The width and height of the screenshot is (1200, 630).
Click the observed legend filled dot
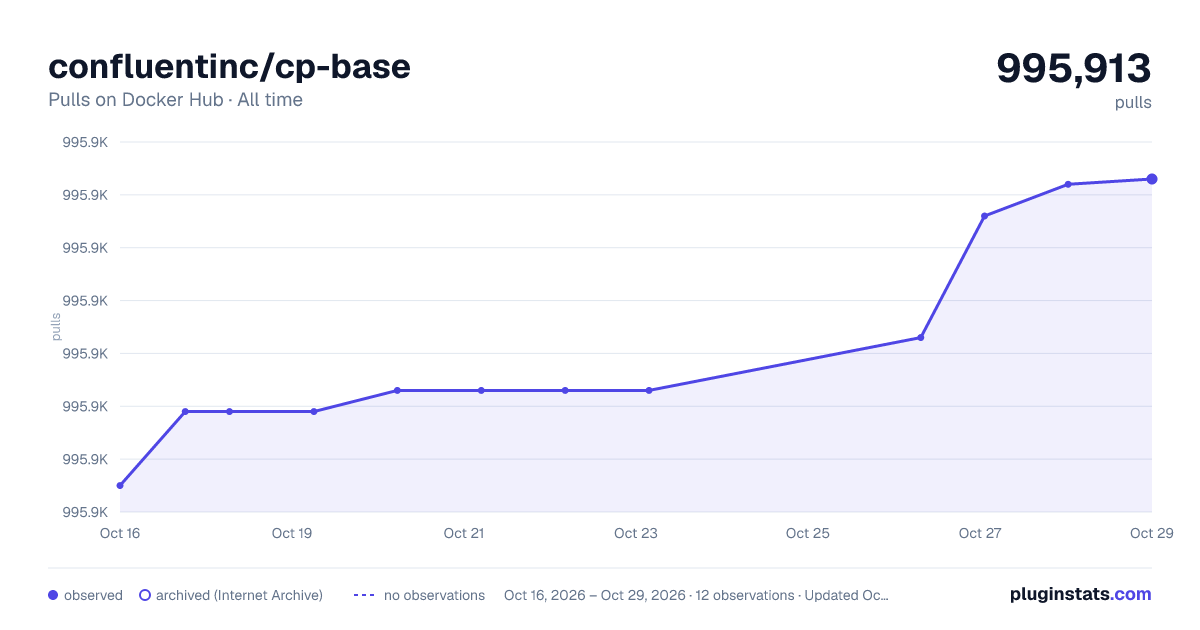pos(53,595)
